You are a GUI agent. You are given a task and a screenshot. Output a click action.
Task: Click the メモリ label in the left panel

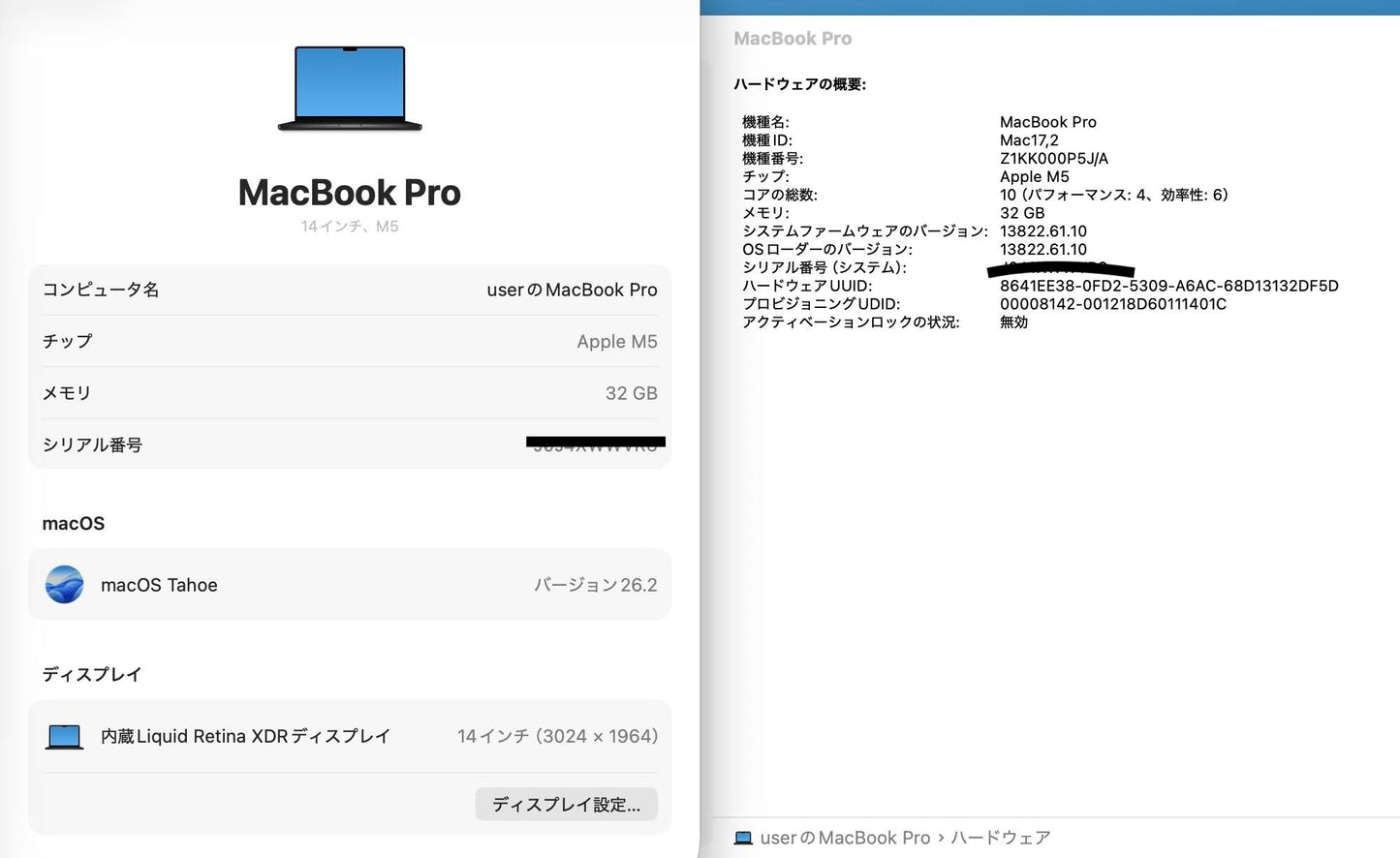[67, 393]
